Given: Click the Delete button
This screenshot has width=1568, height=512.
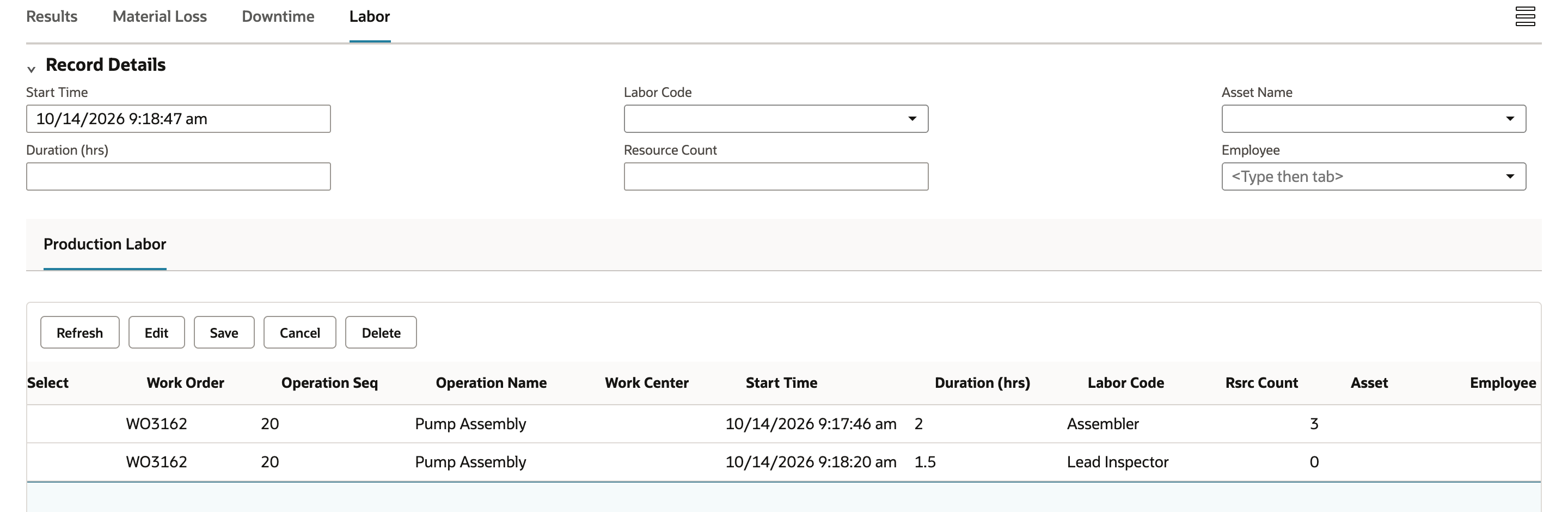Looking at the screenshot, I should tap(381, 332).
